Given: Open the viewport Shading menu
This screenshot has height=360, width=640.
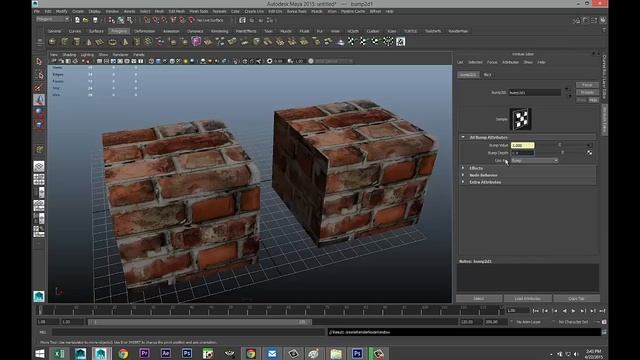Looking at the screenshot, I should [69, 54].
